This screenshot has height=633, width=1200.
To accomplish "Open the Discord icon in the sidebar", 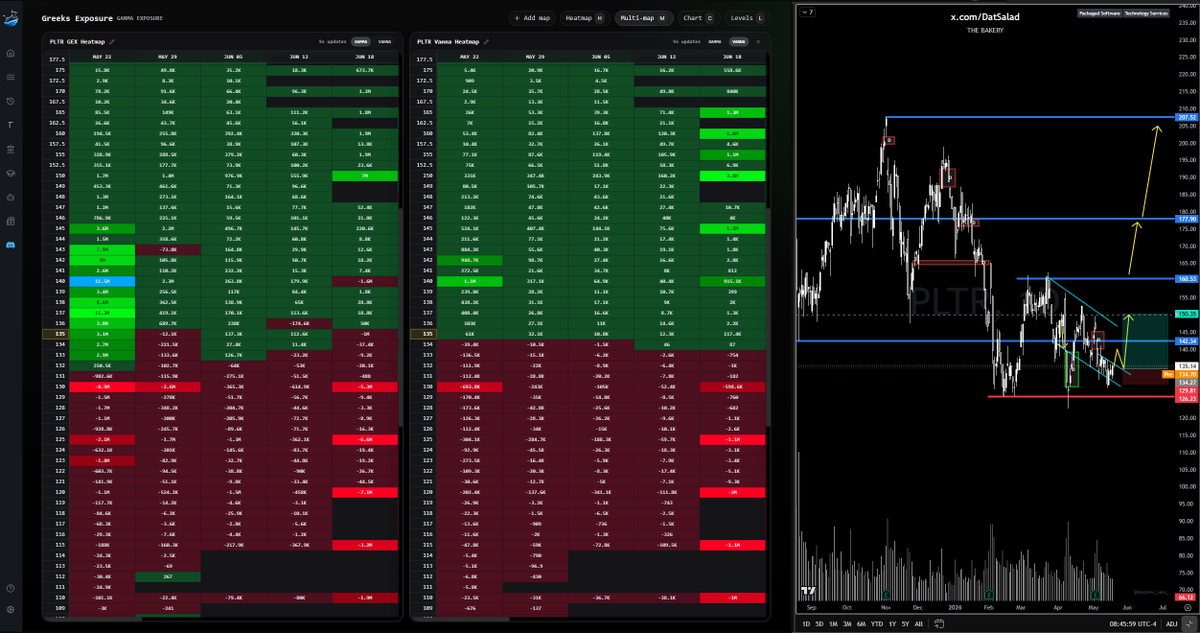I will (x=9, y=244).
